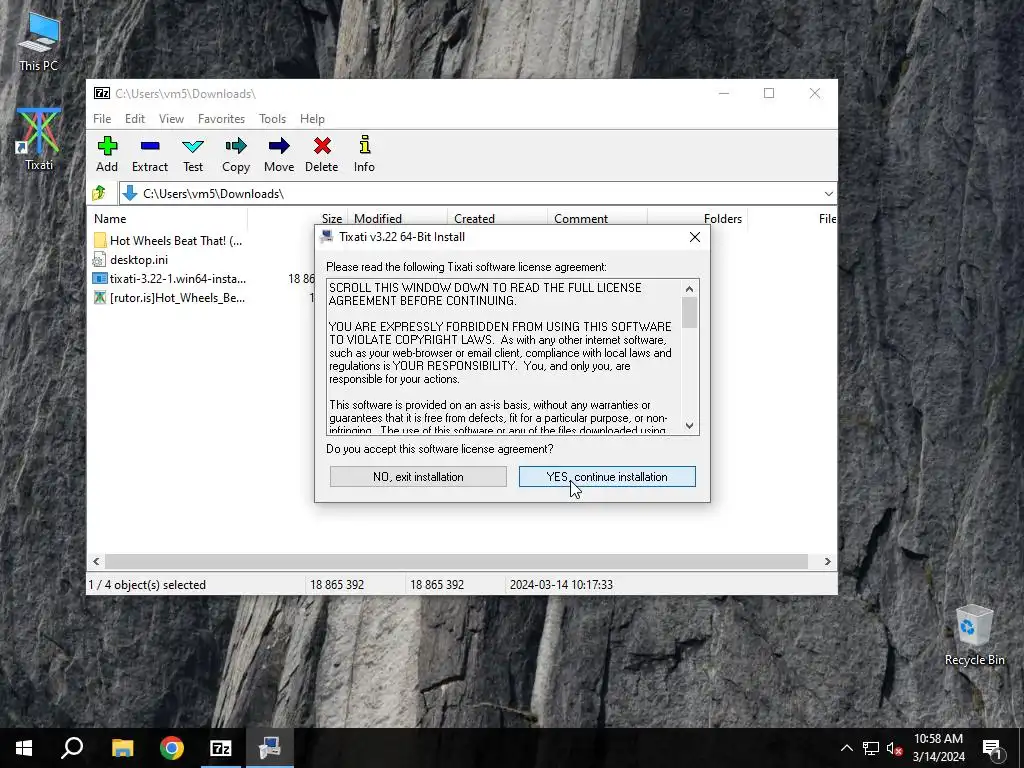Select the tixati-3.22-1.win64 installer file
Image resolution: width=1024 pixels, height=768 pixels.
170,279
